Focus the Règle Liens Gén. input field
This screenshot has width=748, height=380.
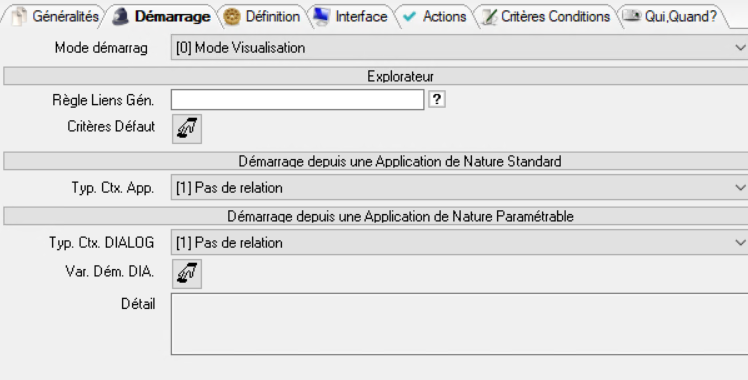[298, 100]
